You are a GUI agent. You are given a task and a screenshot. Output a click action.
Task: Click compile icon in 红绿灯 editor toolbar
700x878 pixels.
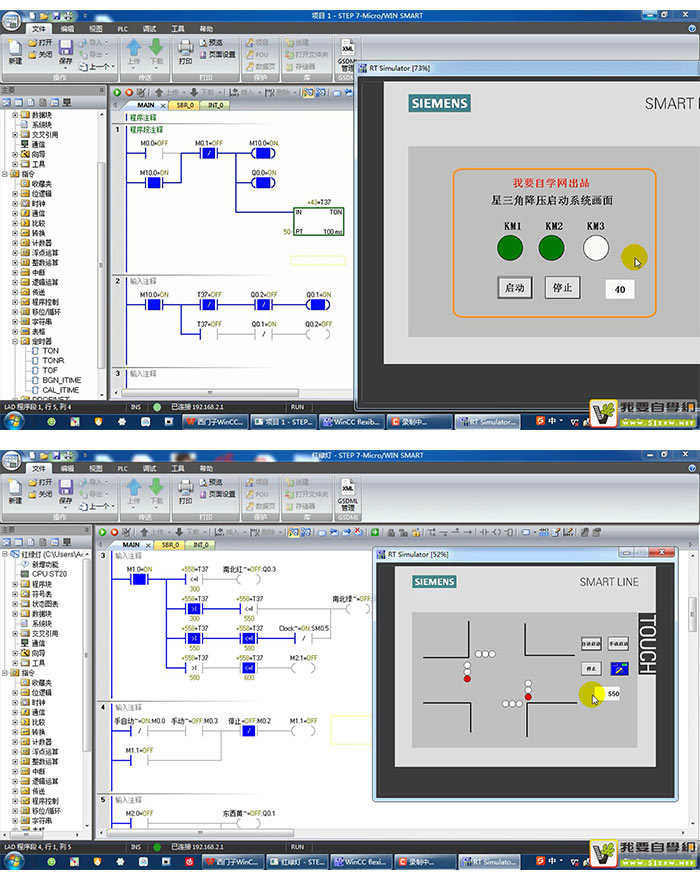127,533
